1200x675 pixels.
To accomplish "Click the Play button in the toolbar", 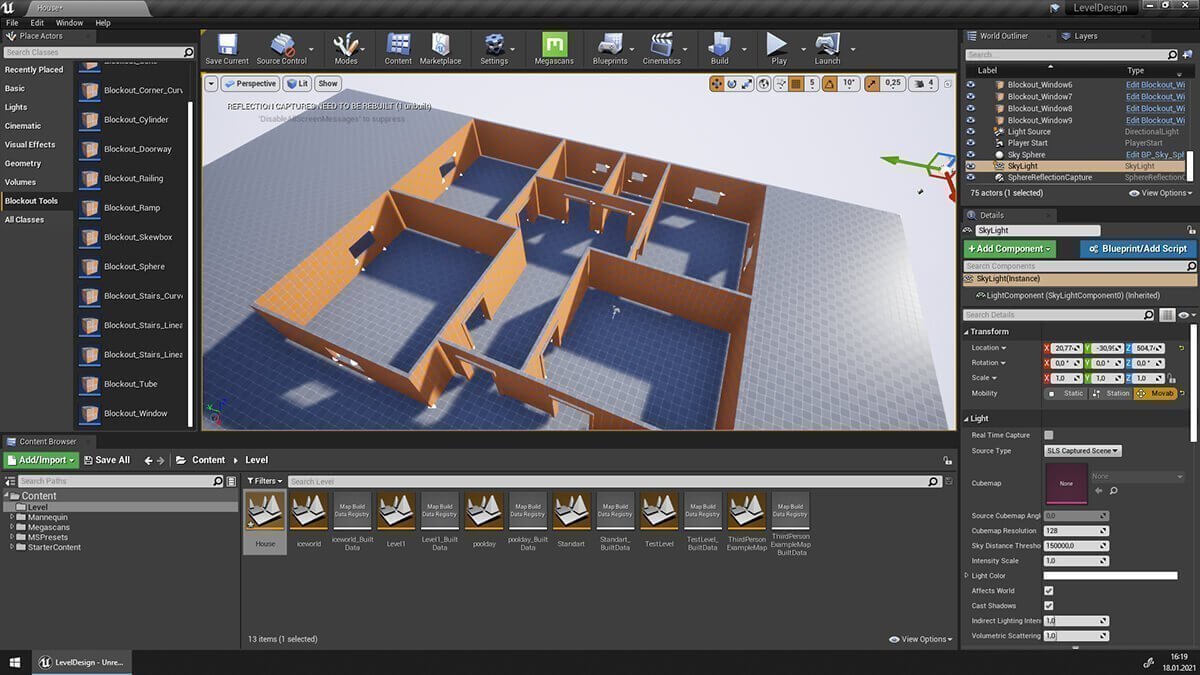I will pyautogui.click(x=778, y=46).
